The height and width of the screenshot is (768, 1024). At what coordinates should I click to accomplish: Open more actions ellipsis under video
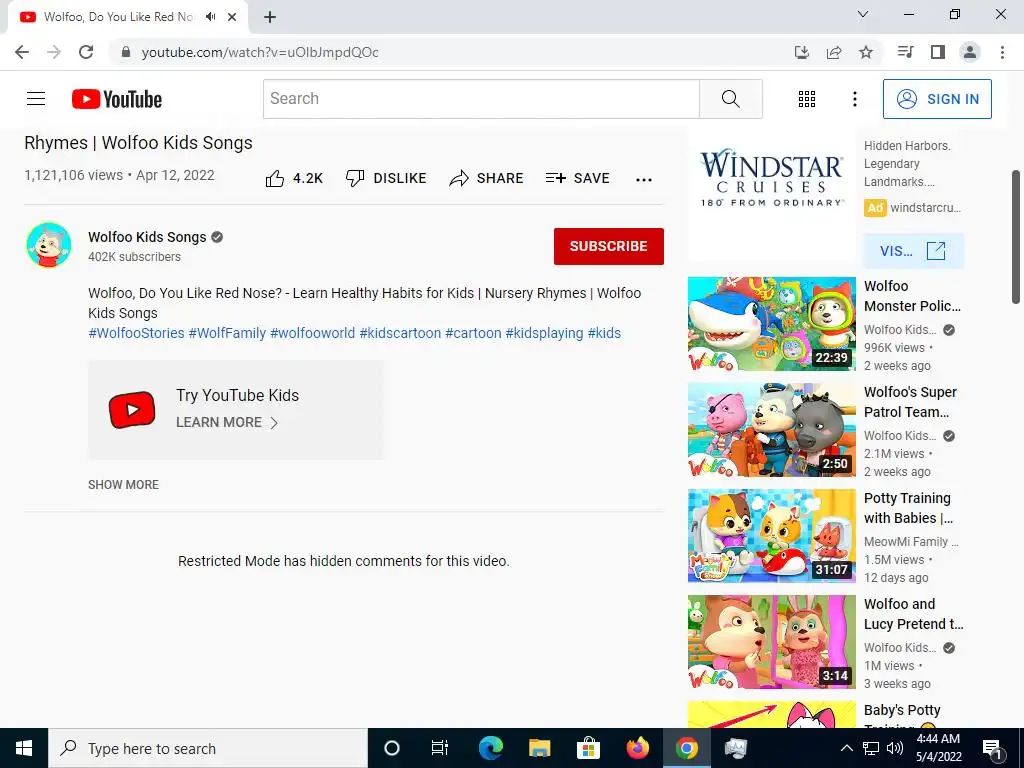[644, 180]
